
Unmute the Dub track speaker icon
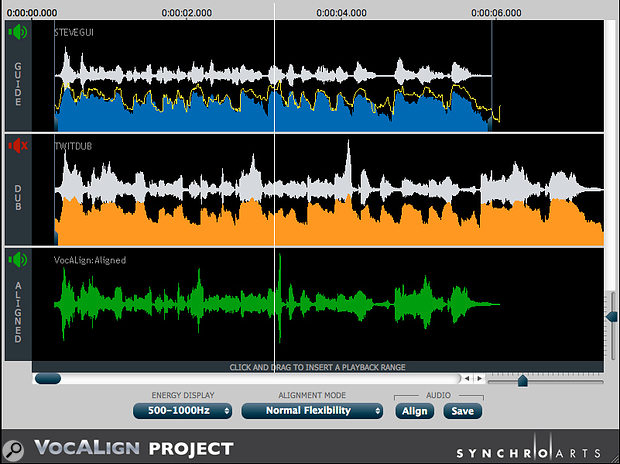click(18, 146)
